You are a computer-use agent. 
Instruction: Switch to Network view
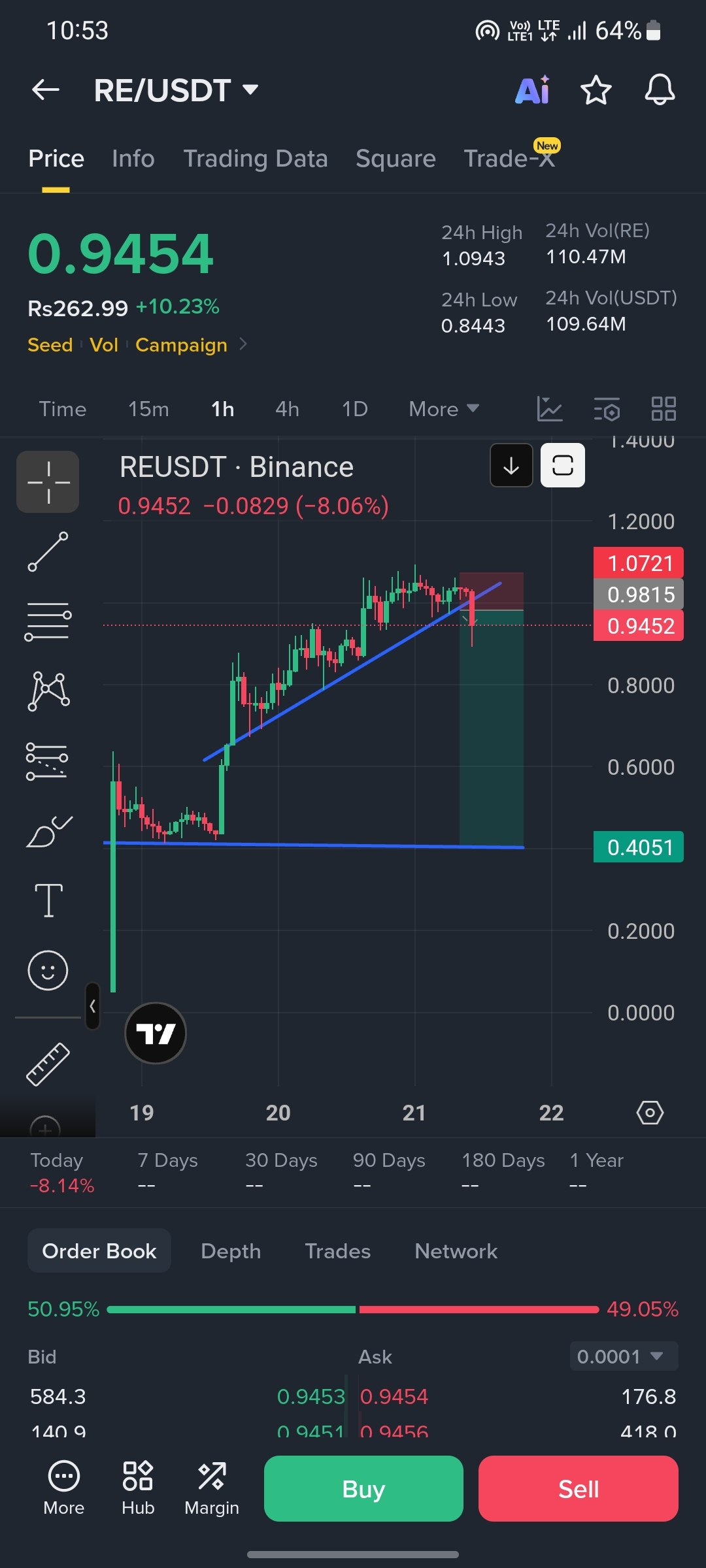tap(456, 1250)
